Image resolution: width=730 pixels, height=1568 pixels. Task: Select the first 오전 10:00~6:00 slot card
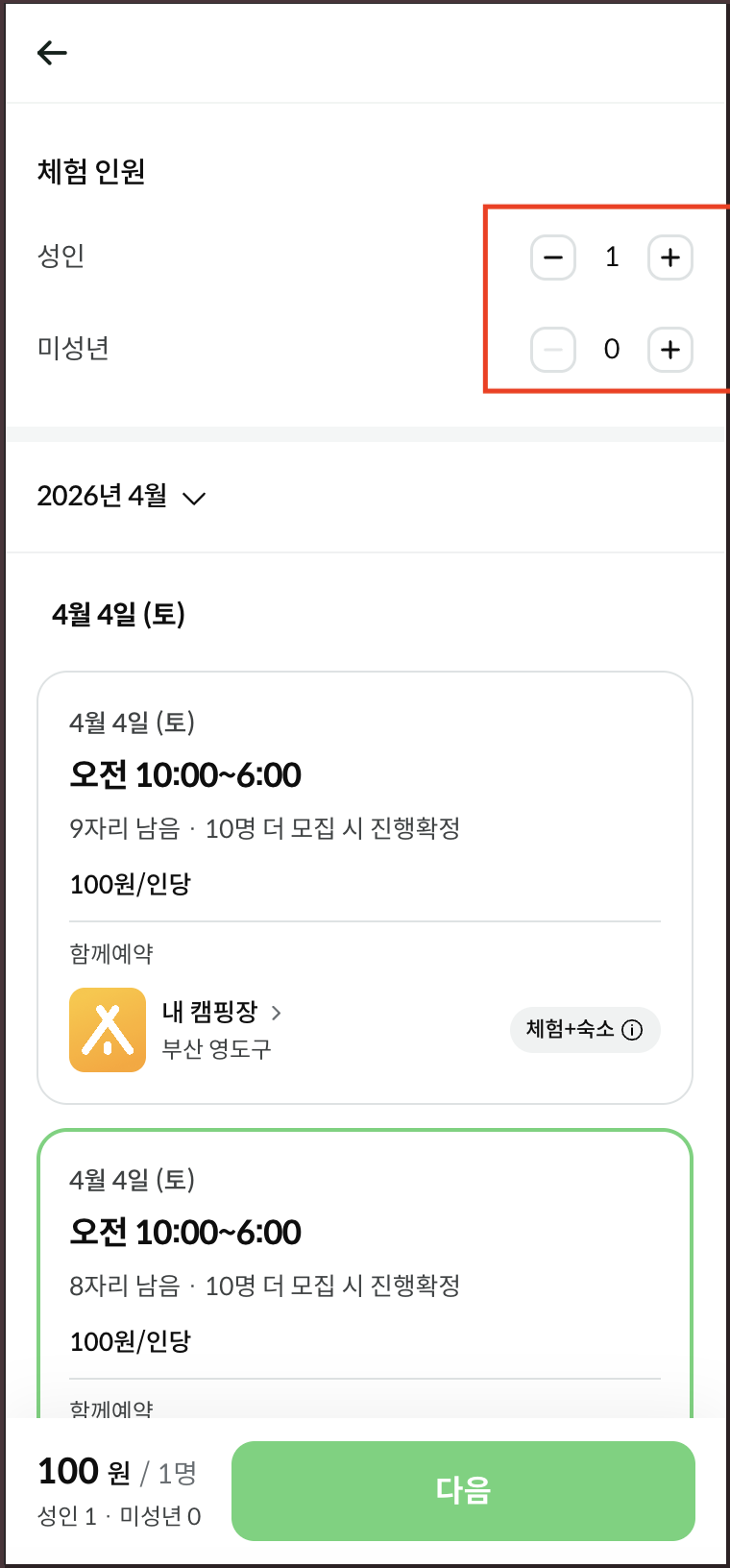click(365, 888)
